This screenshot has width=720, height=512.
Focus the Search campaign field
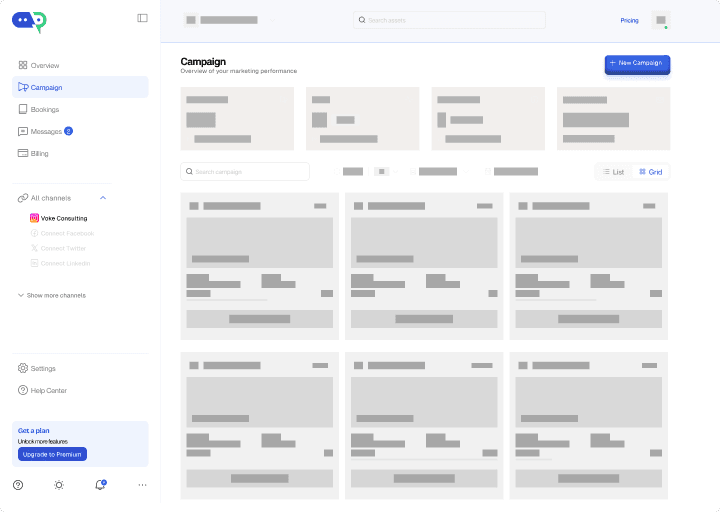[x=245, y=172]
